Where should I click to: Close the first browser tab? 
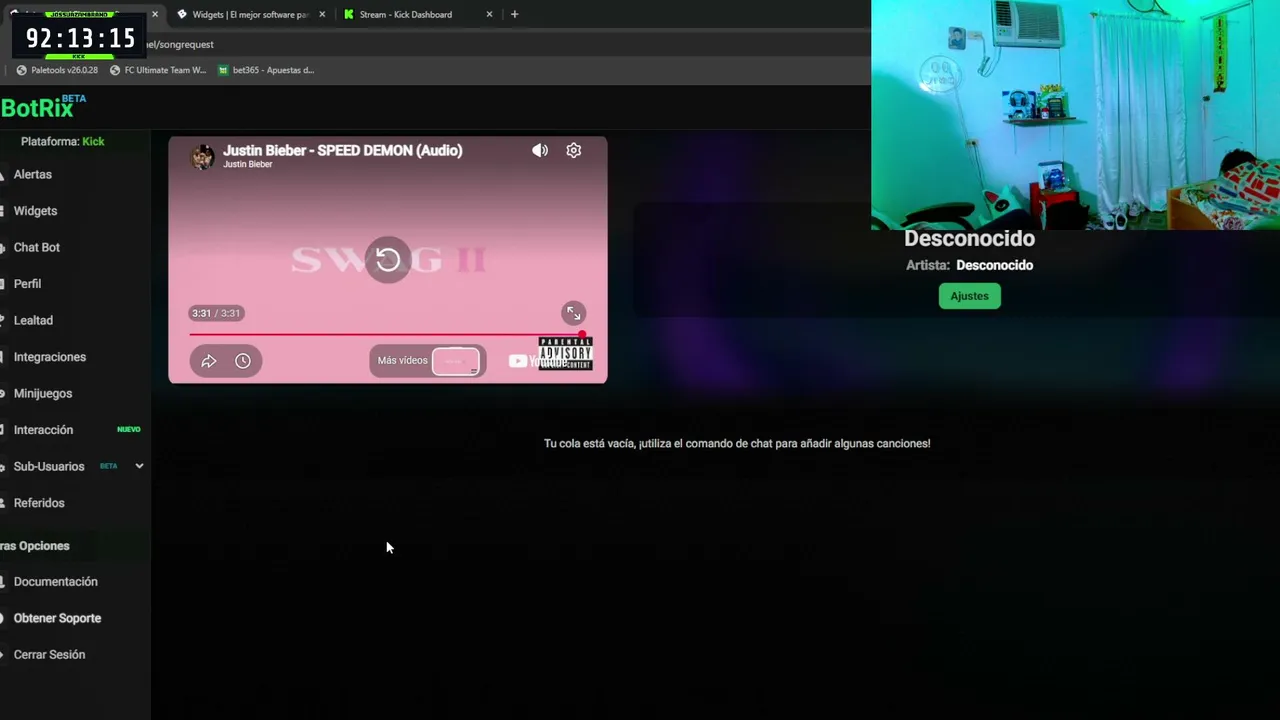pos(155,14)
